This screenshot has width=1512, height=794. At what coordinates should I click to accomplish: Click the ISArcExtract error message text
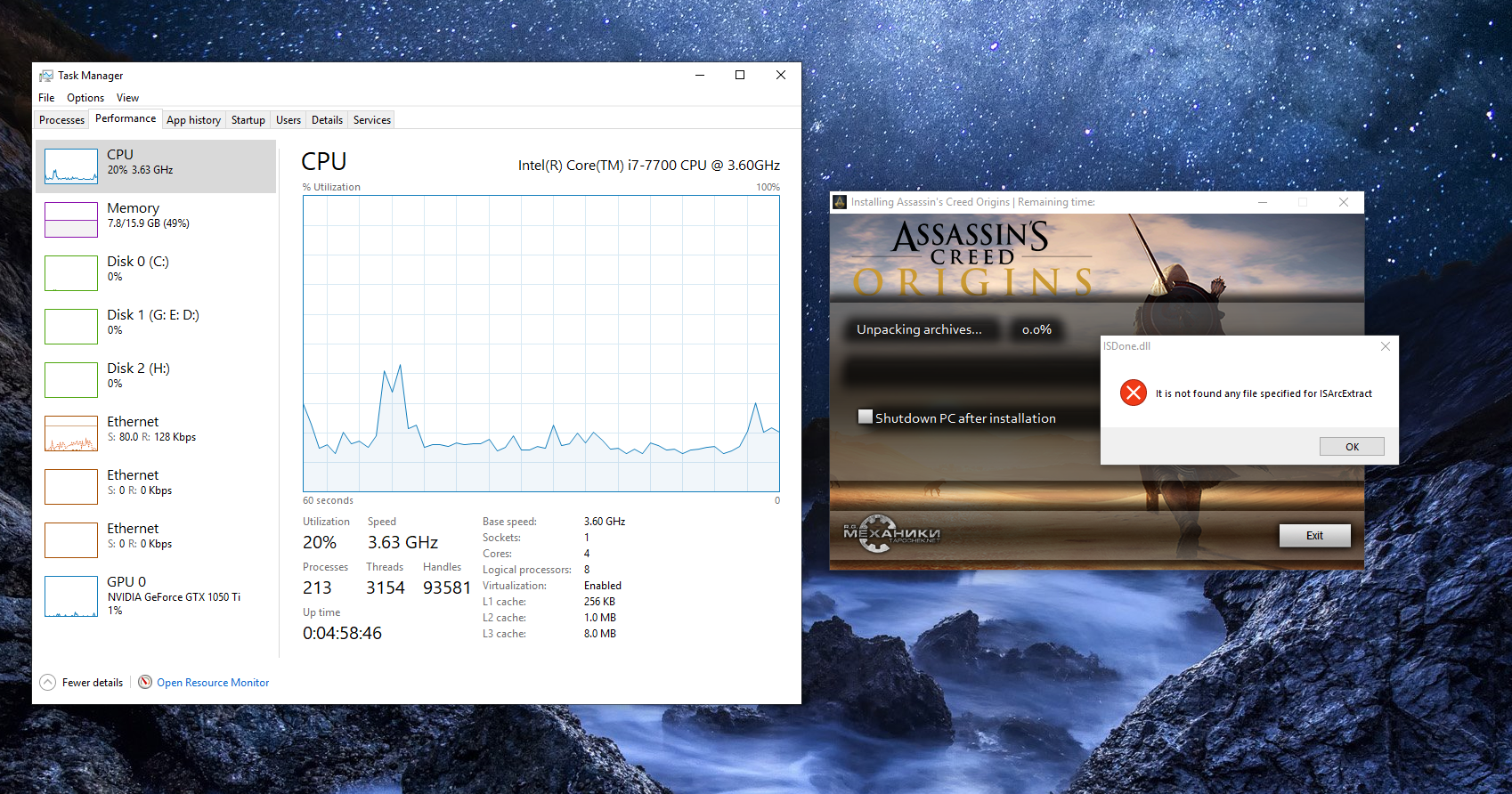click(x=1264, y=393)
